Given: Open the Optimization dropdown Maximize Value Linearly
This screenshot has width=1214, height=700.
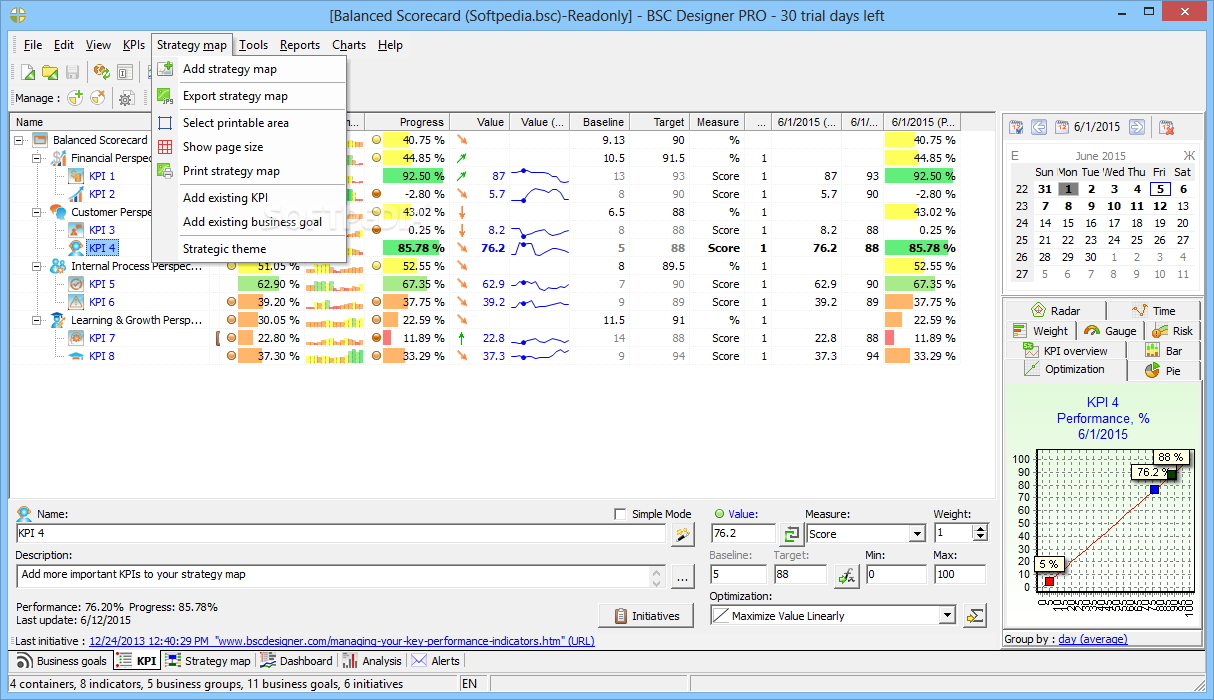Looking at the screenshot, I should click(x=833, y=616).
